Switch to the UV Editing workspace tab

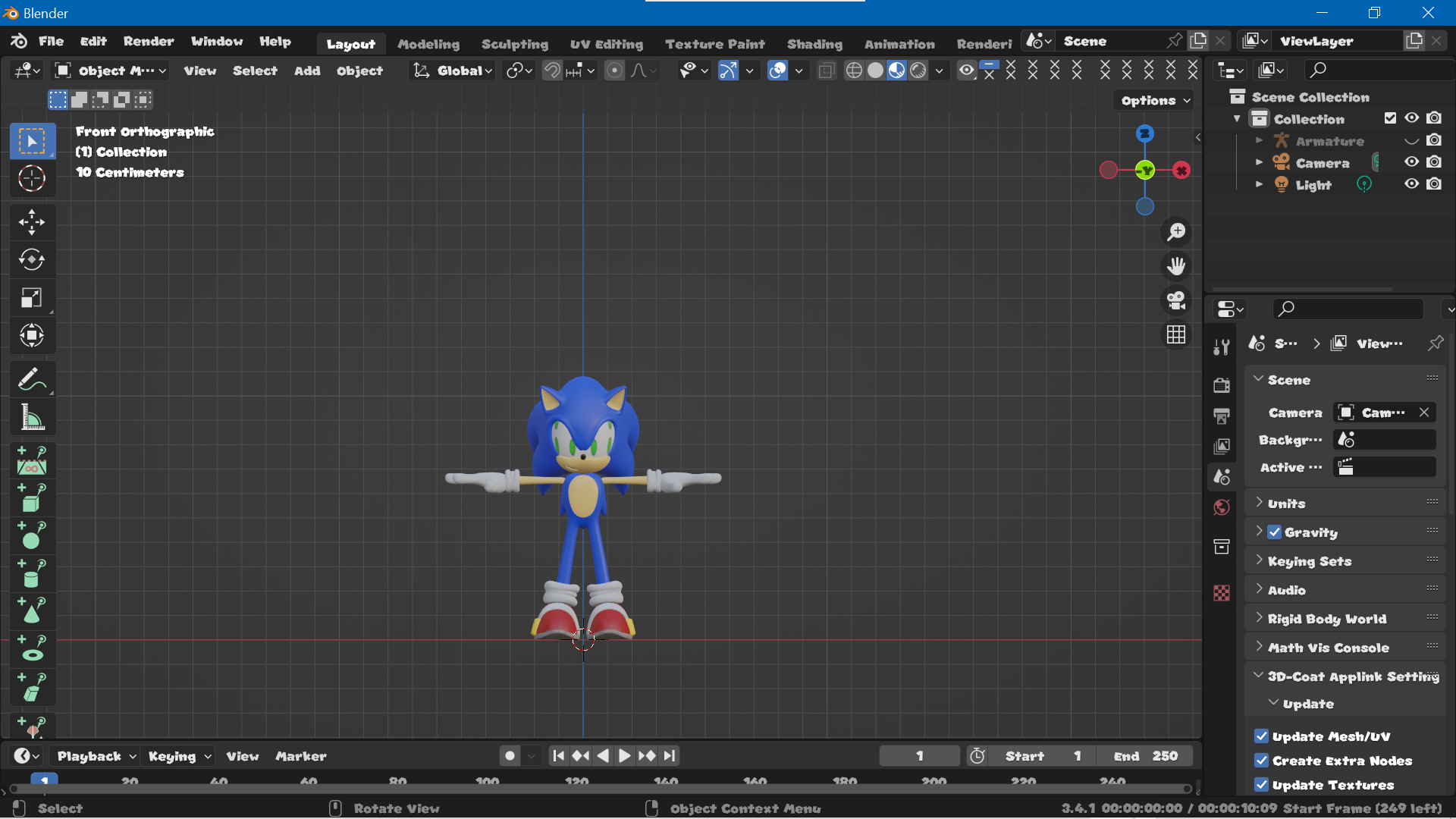tap(606, 43)
